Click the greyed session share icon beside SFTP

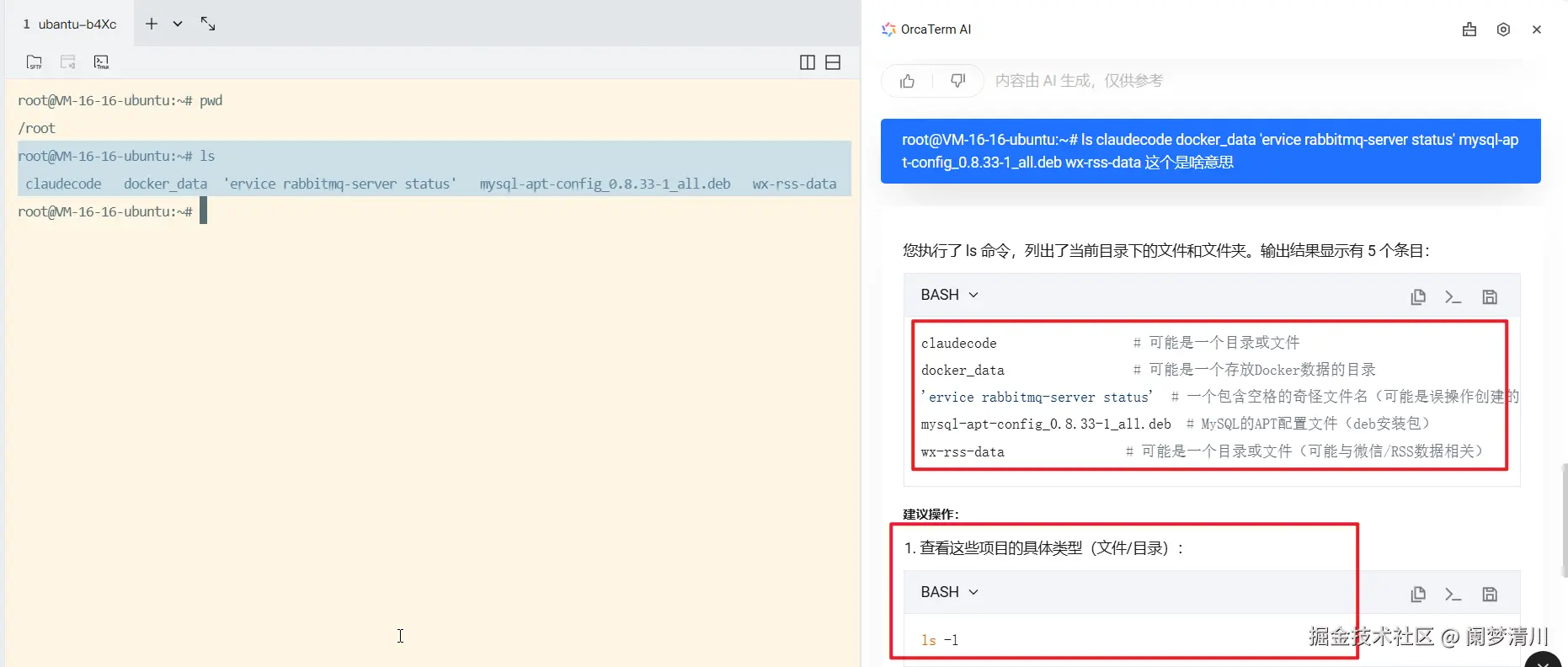68,62
